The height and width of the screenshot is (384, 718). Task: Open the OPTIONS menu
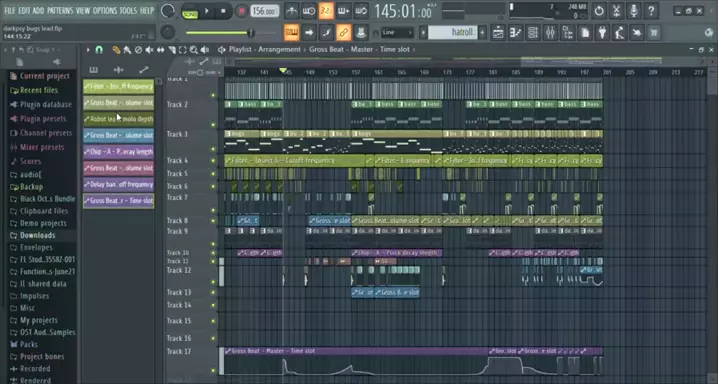click(105, 11)
